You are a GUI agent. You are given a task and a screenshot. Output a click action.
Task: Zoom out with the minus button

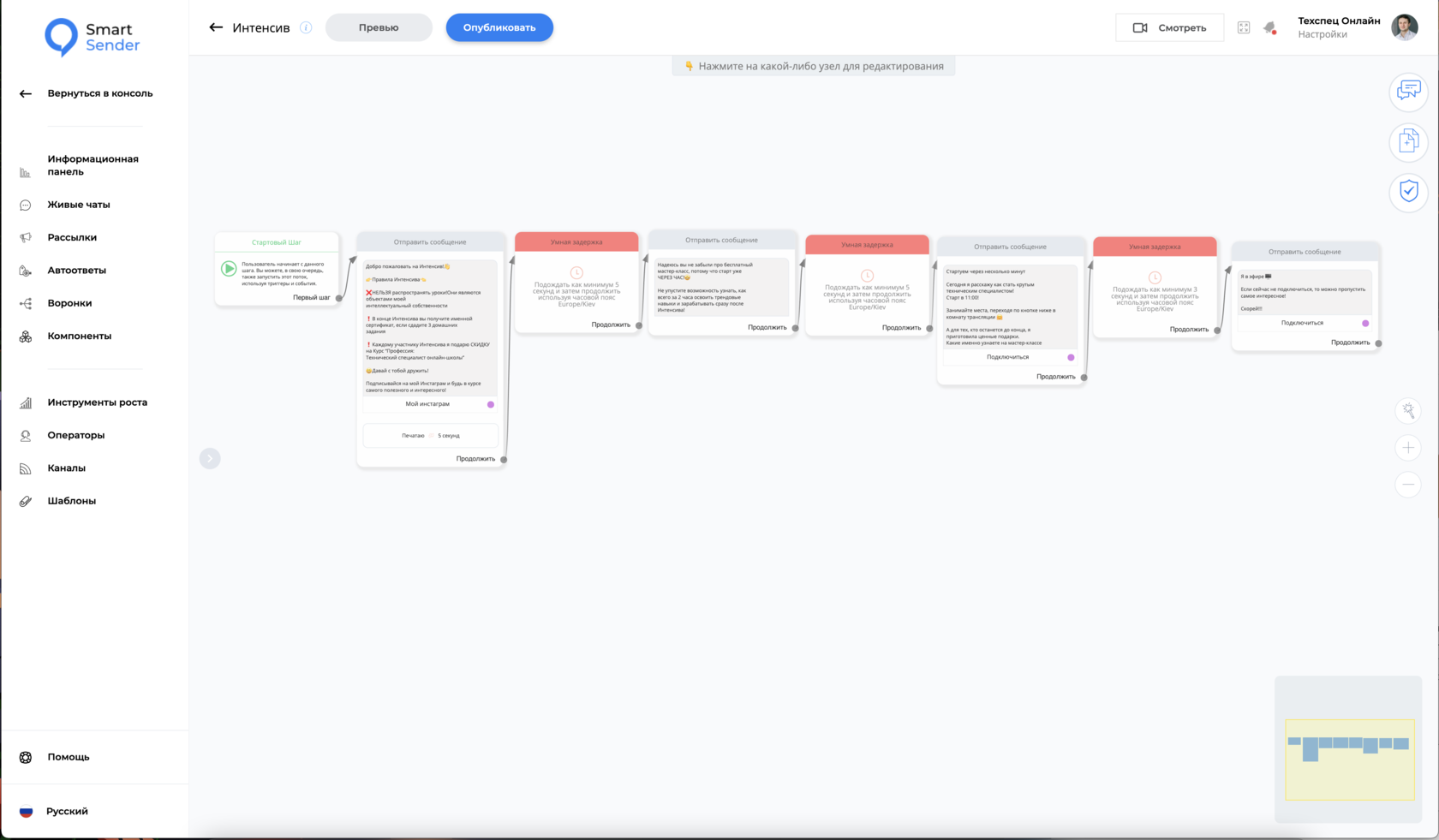point(1408,485)
